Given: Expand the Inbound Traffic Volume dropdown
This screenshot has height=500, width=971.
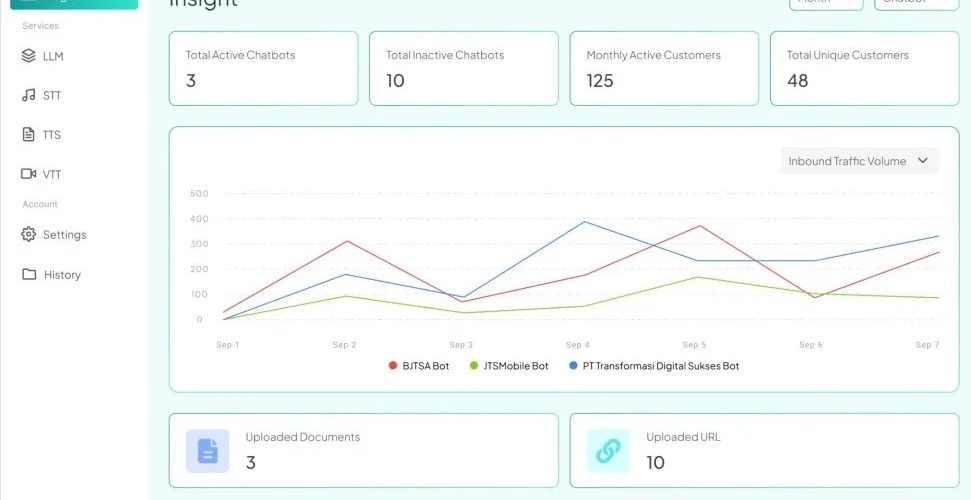Looking at the screenshot, I should click(x=859, y=161).
